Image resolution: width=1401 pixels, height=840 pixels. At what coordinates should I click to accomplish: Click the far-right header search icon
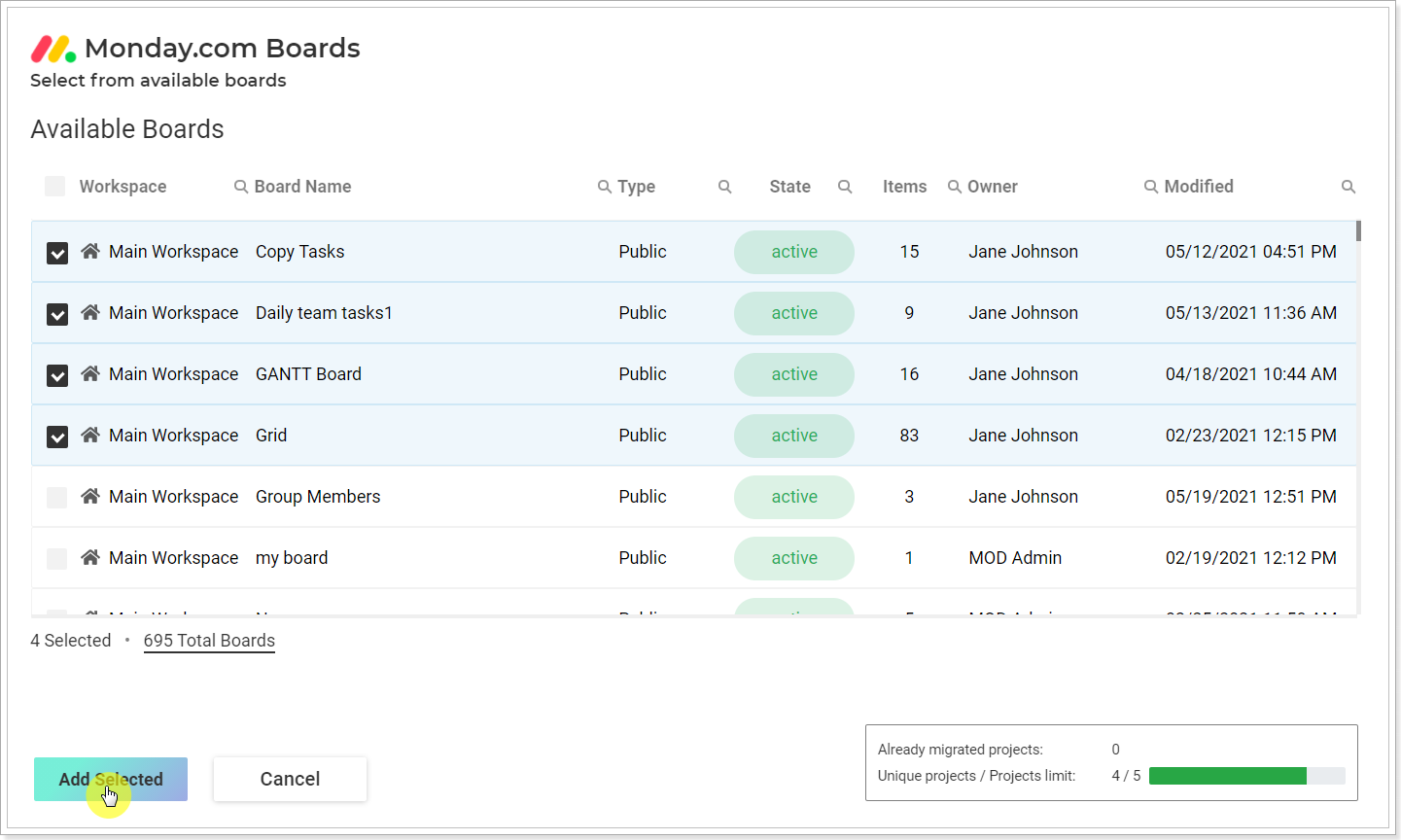point(1348,186)
